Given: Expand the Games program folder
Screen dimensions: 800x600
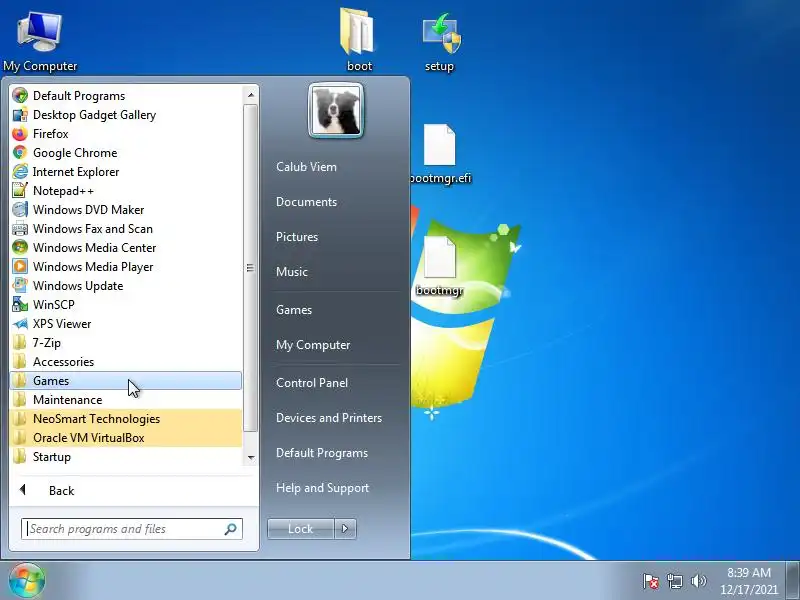Looking at the screenshot, I should [126, 381].
